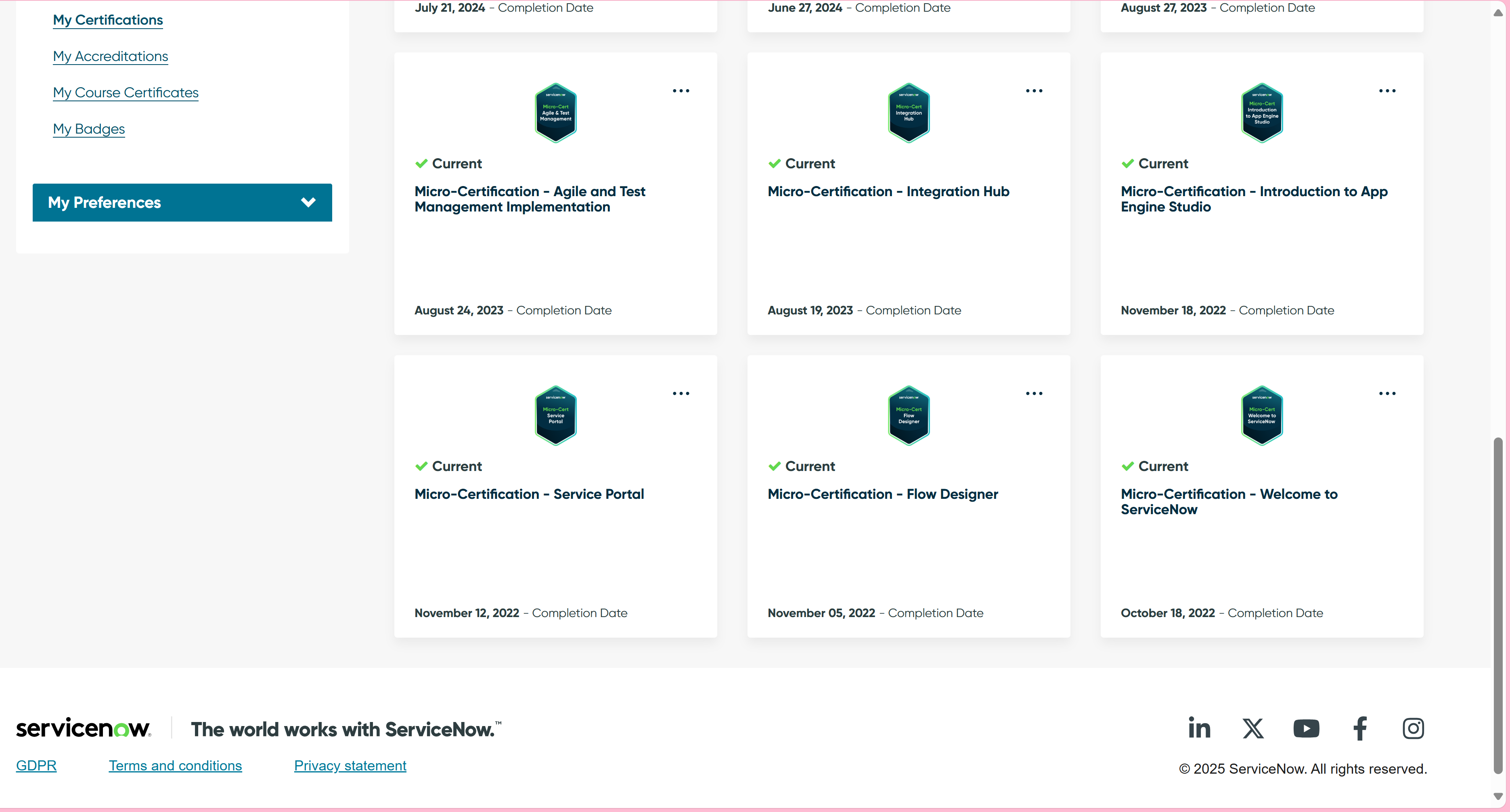The width and height of the screenshot is (1510, 812).
Task: Open the YouTube icon in footer
Action: (x=1306, y=728)
